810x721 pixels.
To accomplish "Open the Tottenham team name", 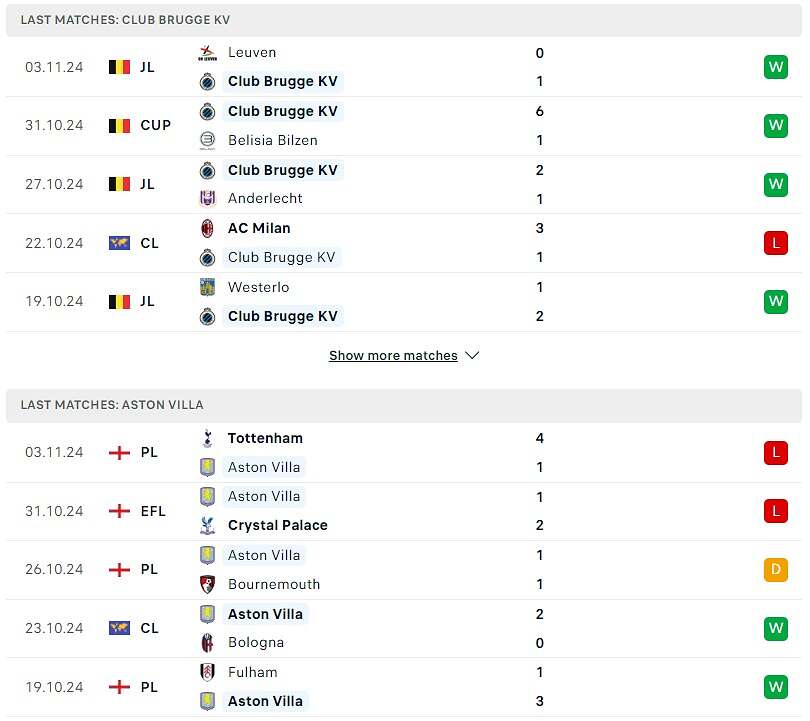I will tap(265, 438).
